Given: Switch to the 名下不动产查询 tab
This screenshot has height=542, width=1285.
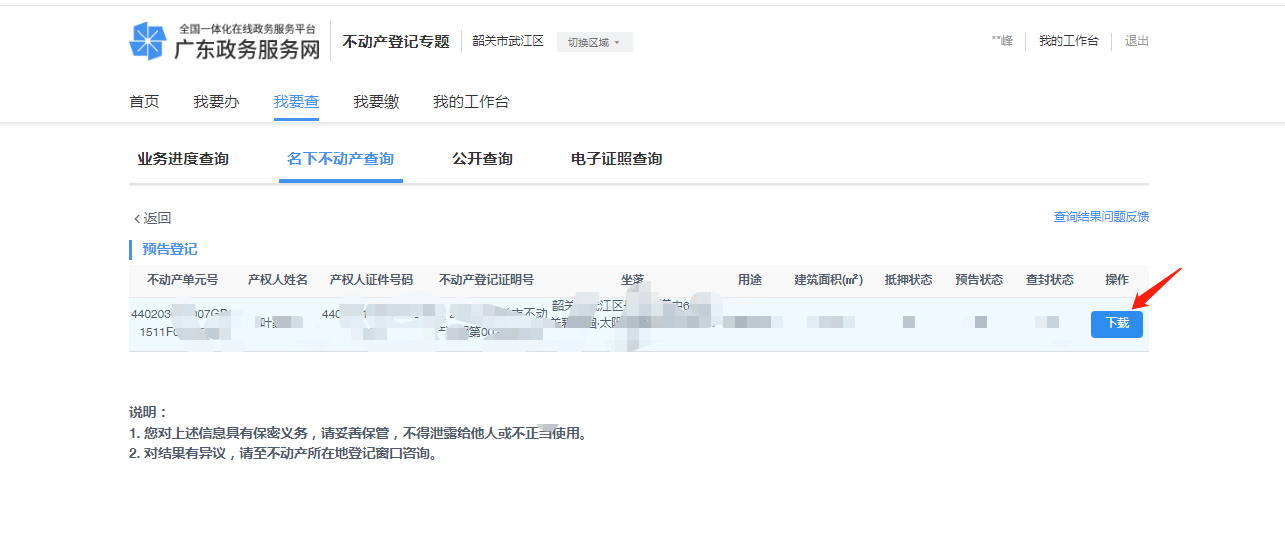Looking at the screenshot, I should click(340, 159).
